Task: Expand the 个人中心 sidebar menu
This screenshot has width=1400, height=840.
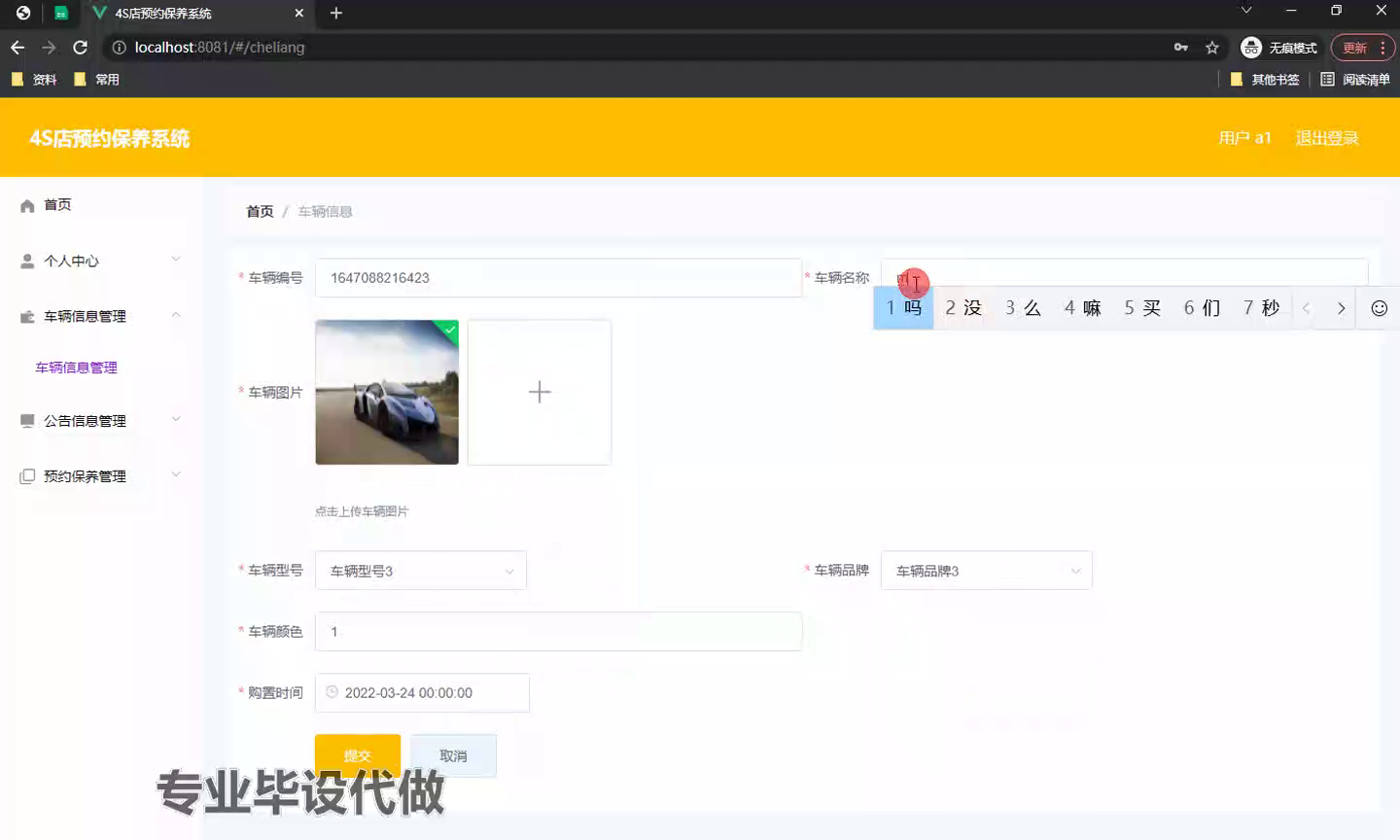Action: click(x=101, y=261)
